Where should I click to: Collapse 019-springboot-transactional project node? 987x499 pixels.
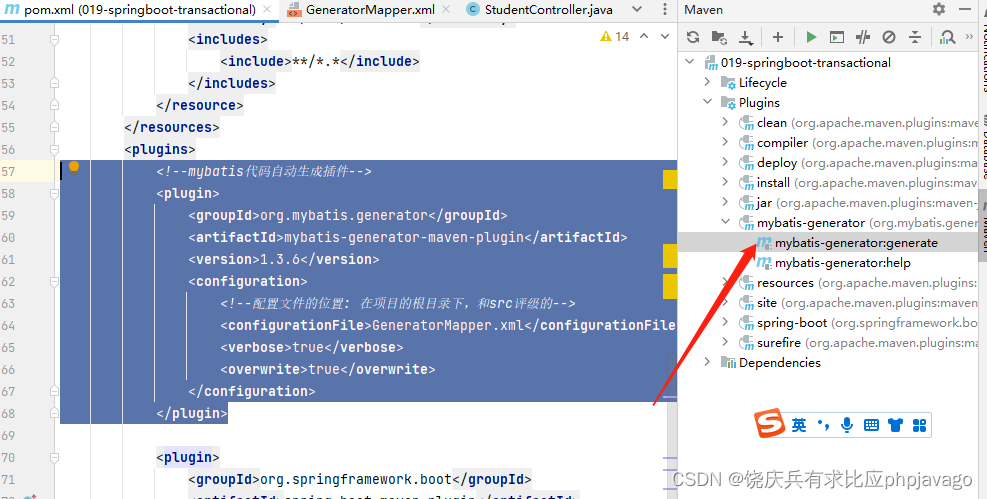tap(690, 62)
